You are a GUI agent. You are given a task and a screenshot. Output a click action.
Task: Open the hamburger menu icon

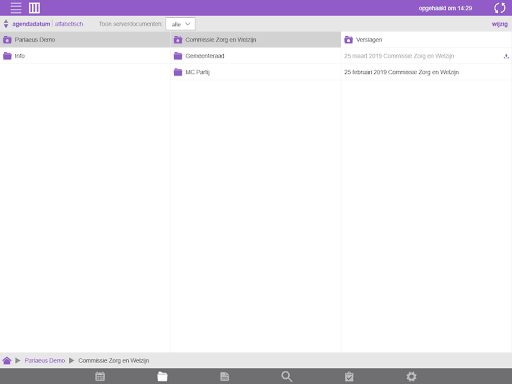16,8
